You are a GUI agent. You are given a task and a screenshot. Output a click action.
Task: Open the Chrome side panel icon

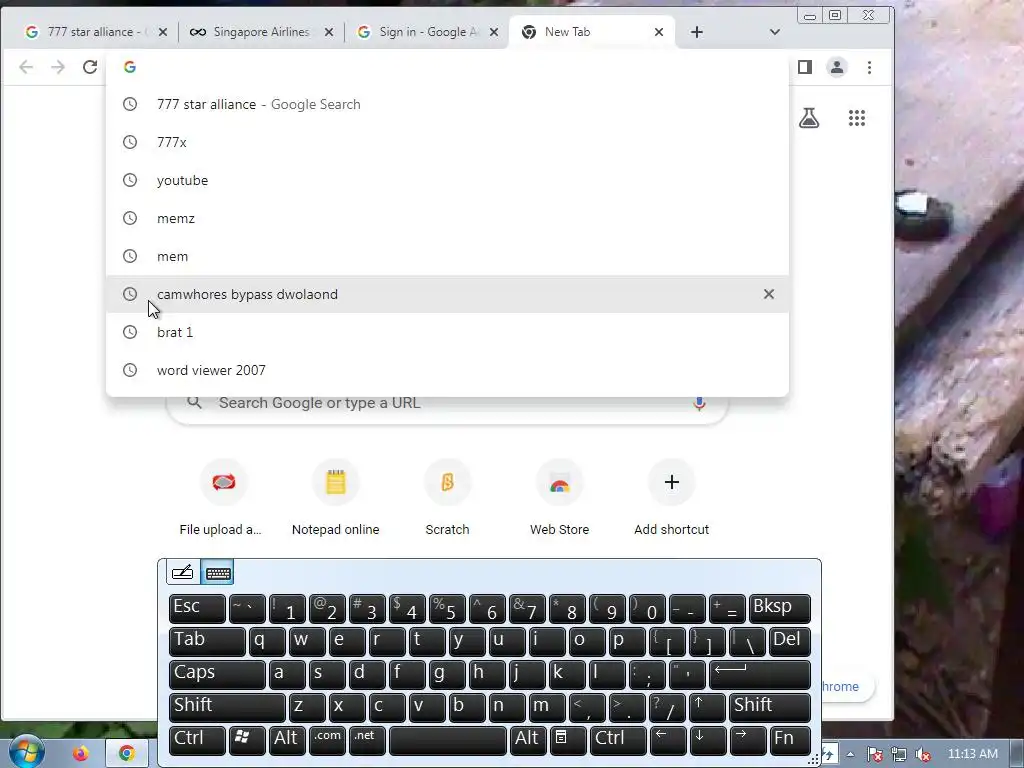coord(805,67)
